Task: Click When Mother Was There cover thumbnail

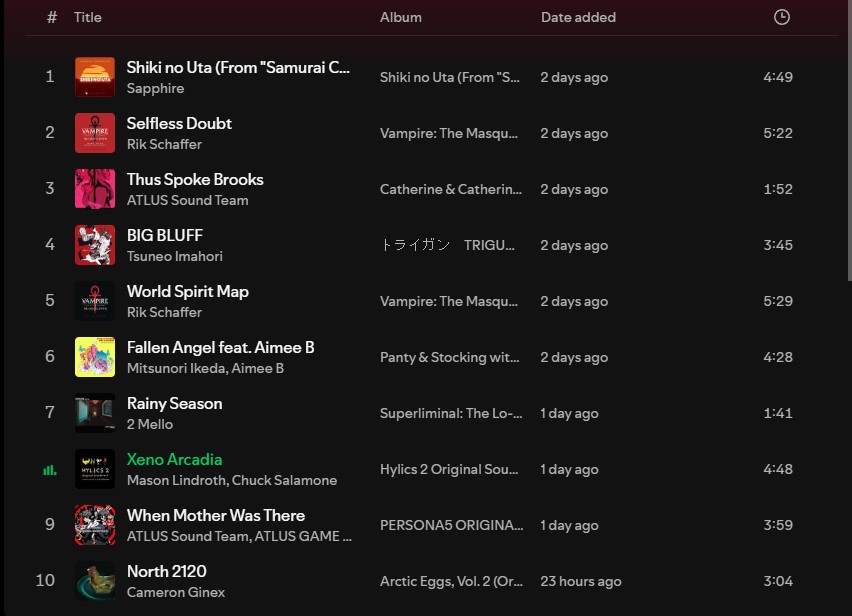Action: (x=95, y=524)
